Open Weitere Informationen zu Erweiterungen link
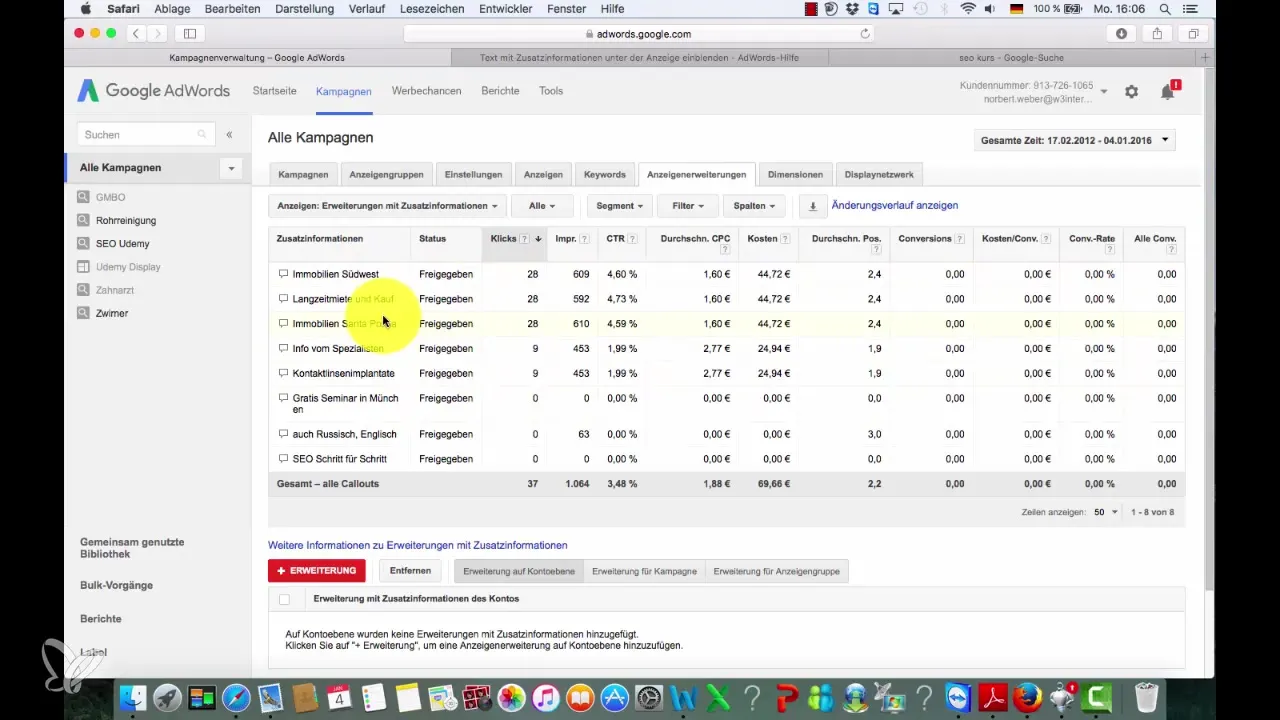 418,545
